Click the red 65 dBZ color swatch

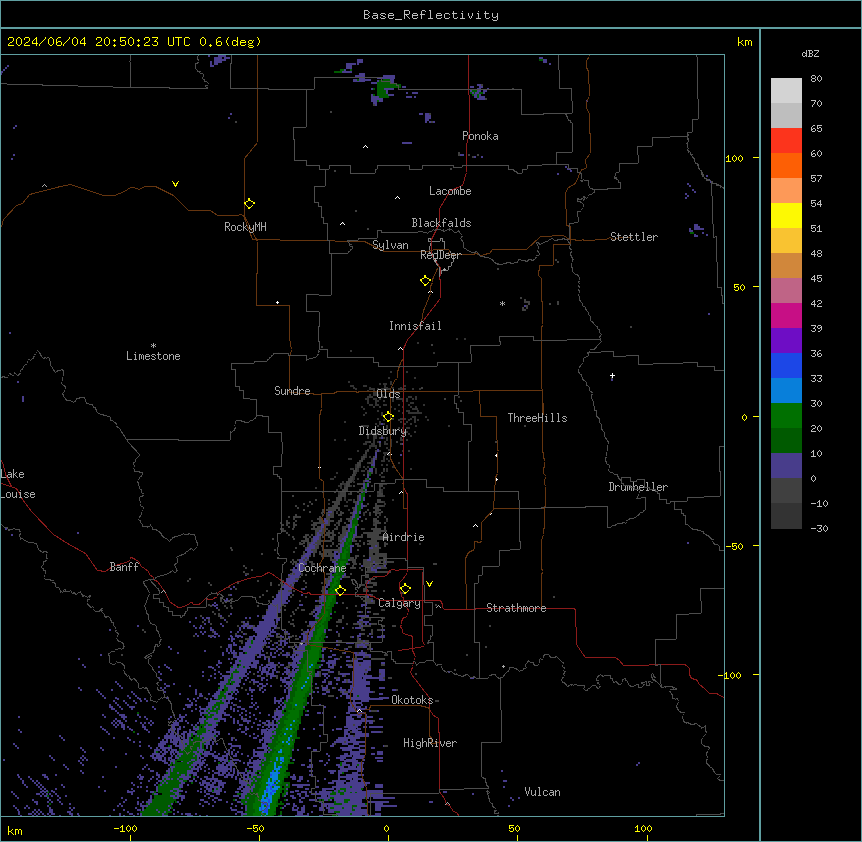pos(786,140)
